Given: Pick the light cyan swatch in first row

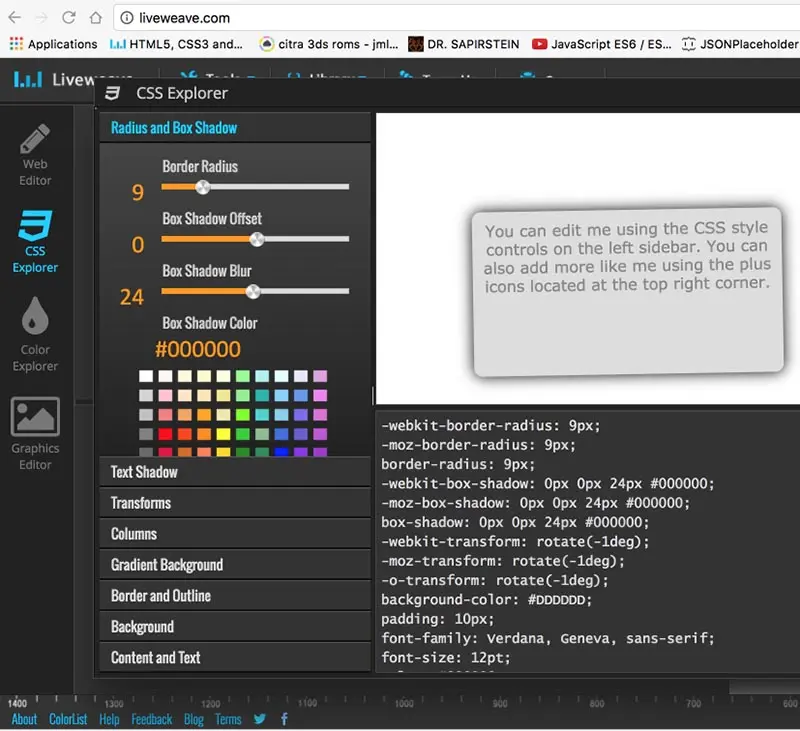Looking at the screenshot, I should click(x=281, y=376).
